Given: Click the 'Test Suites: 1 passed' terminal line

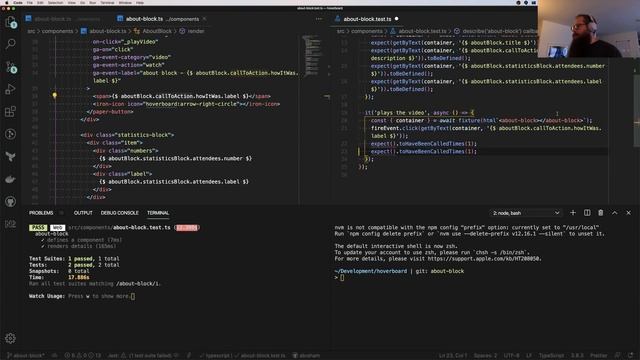Looking at the screenshot, I should (x=74, y=259).
